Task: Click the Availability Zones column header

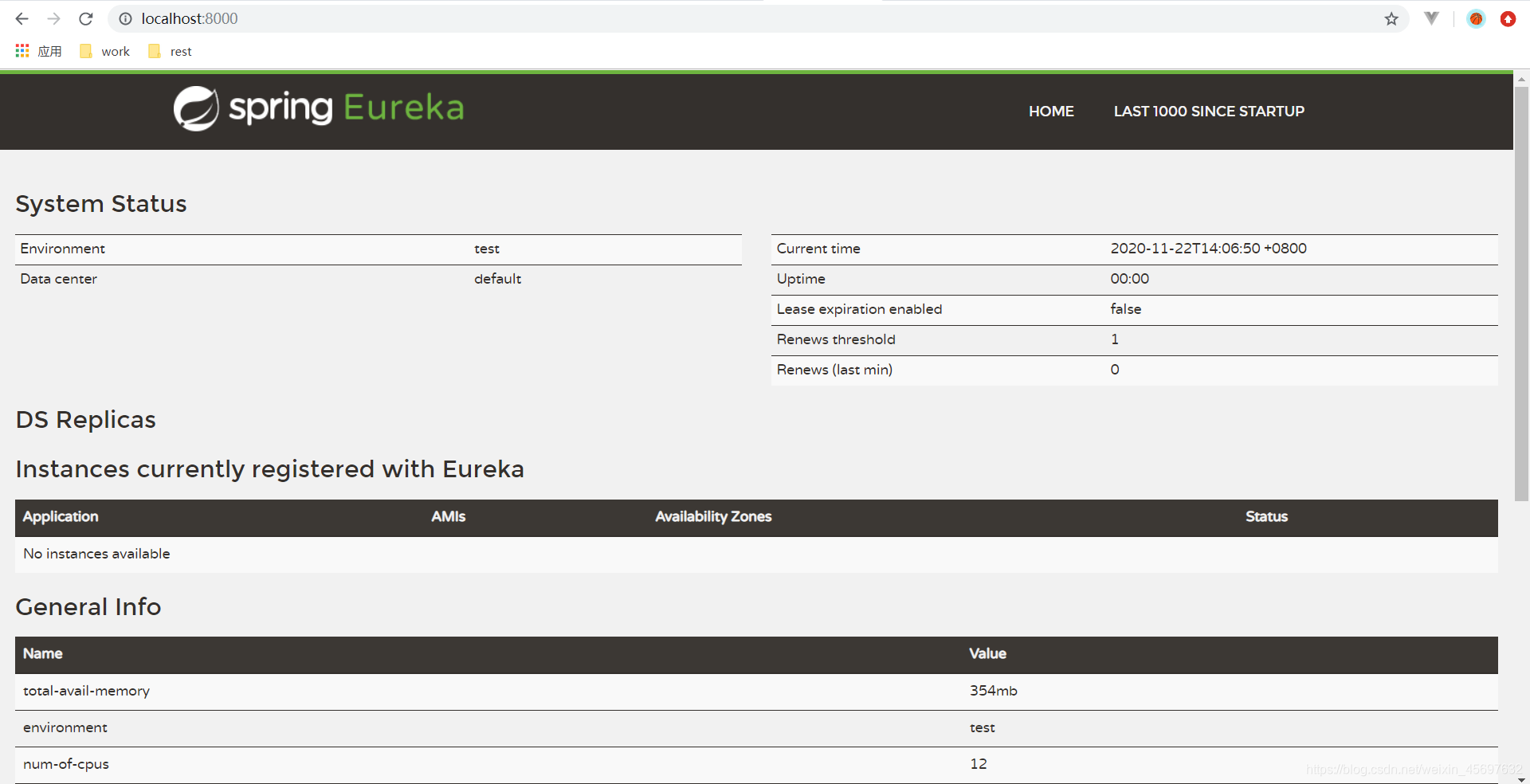Action: (713, 516)
